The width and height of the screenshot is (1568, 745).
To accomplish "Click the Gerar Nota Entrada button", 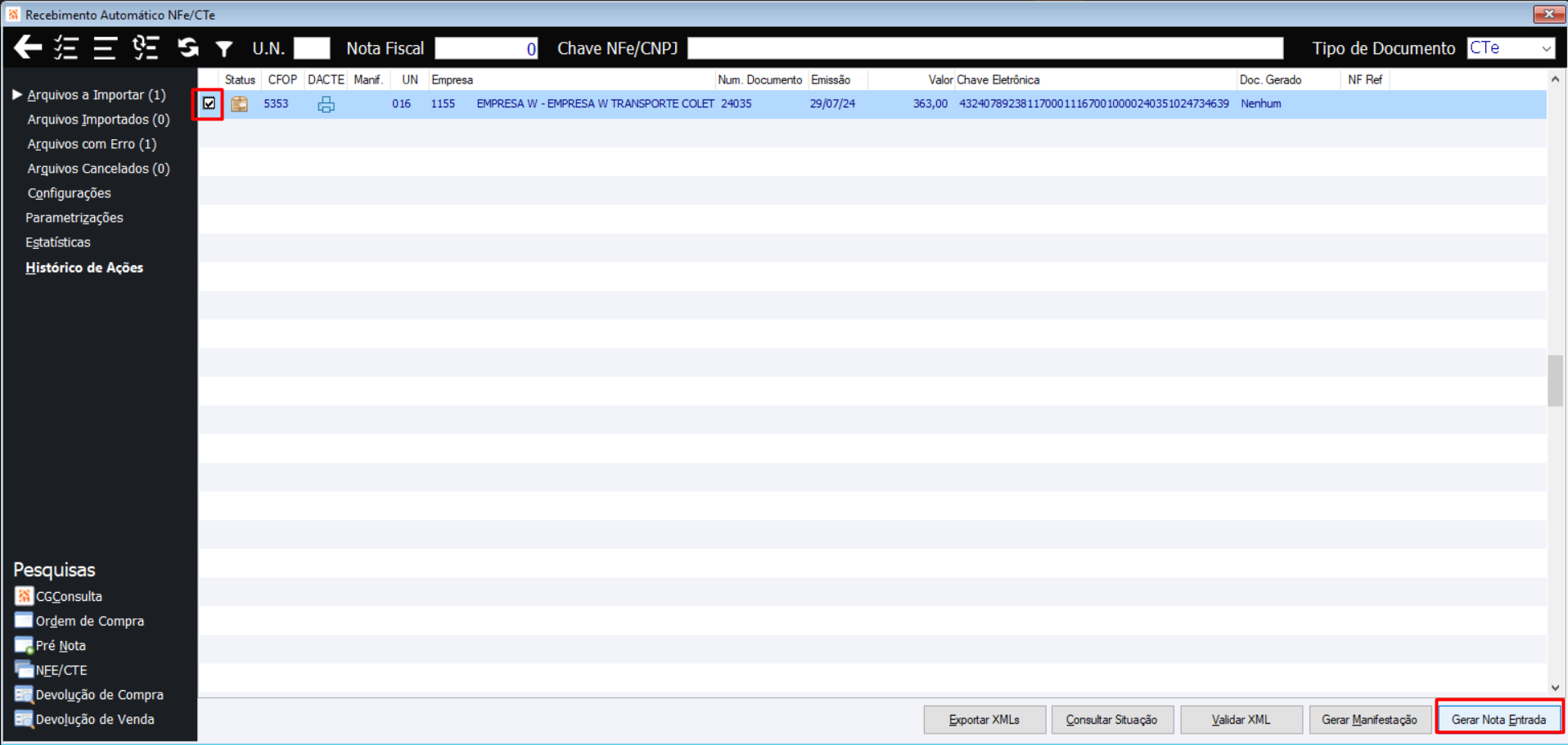I will (1499, 720).
